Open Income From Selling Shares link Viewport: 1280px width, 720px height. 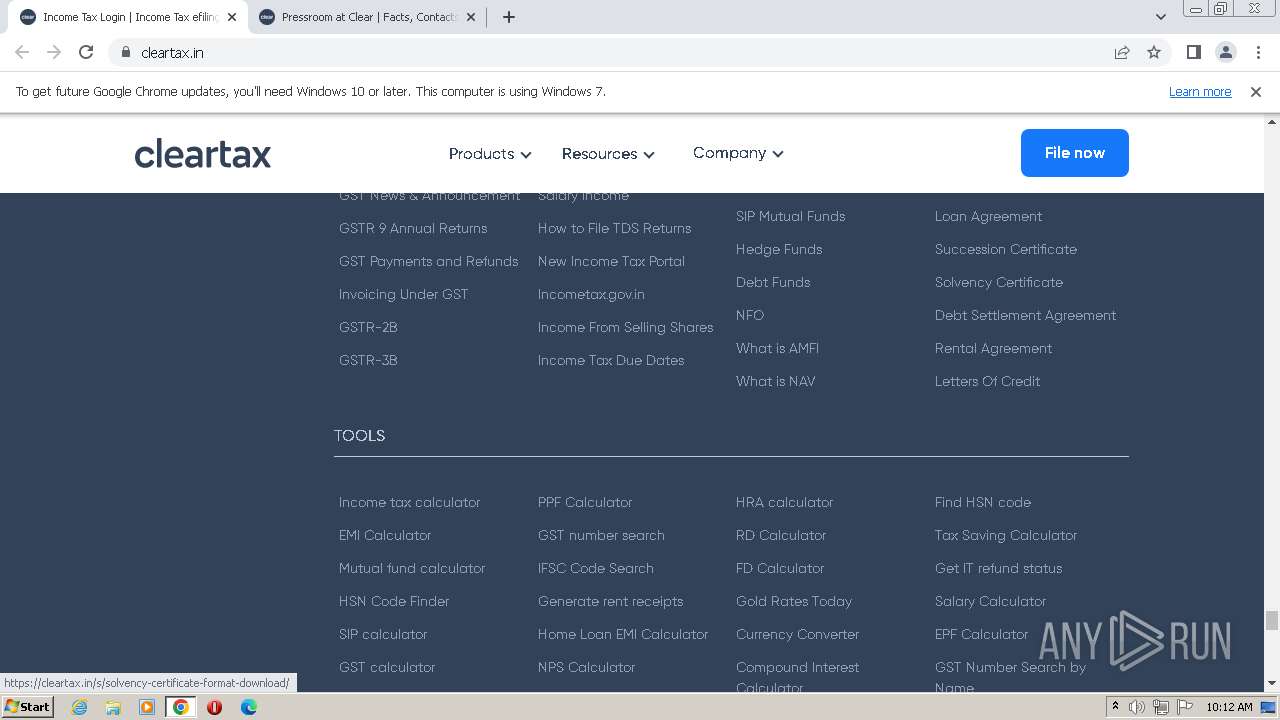(x=625, y=327)
